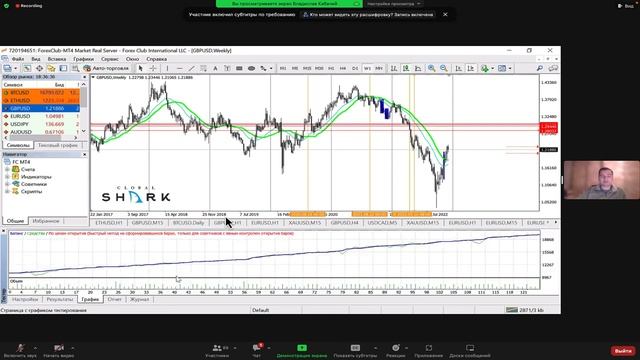Click the search magnifier icon in toolbar

pos(540,68)
